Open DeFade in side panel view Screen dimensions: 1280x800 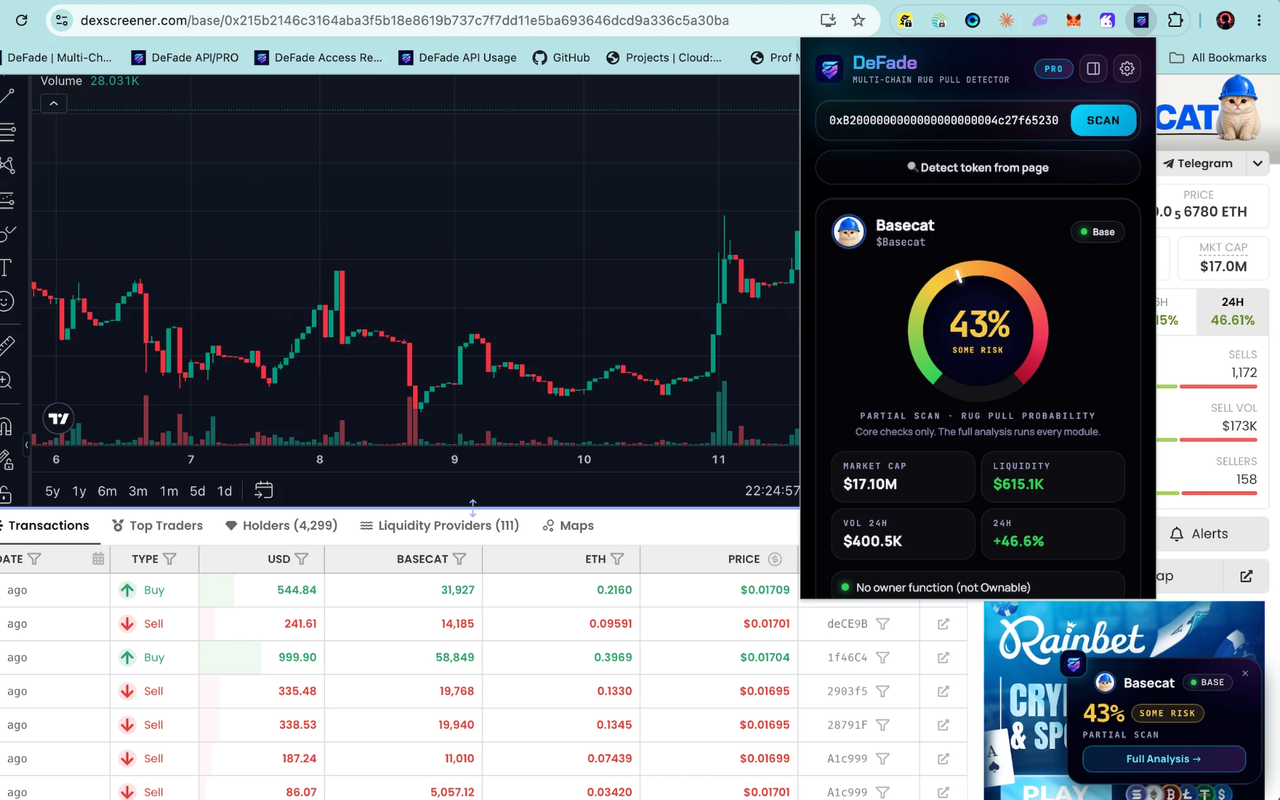(1093, 69)
